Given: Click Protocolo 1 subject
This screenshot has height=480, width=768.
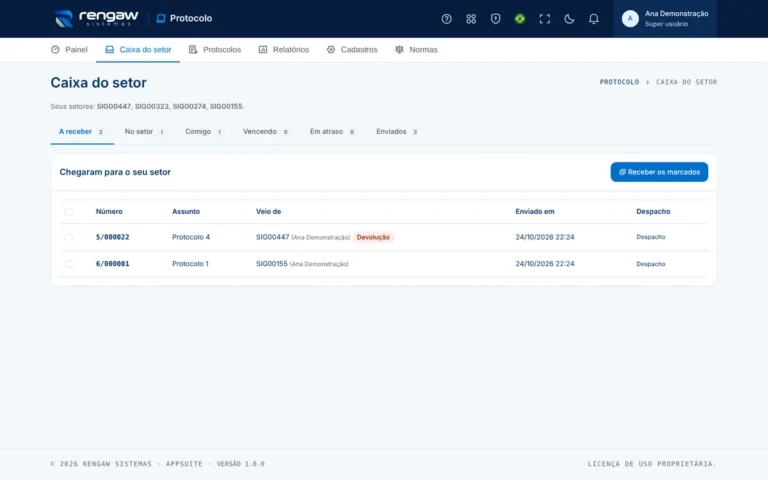Looking at the screenshot, I should tap(190, 264).
